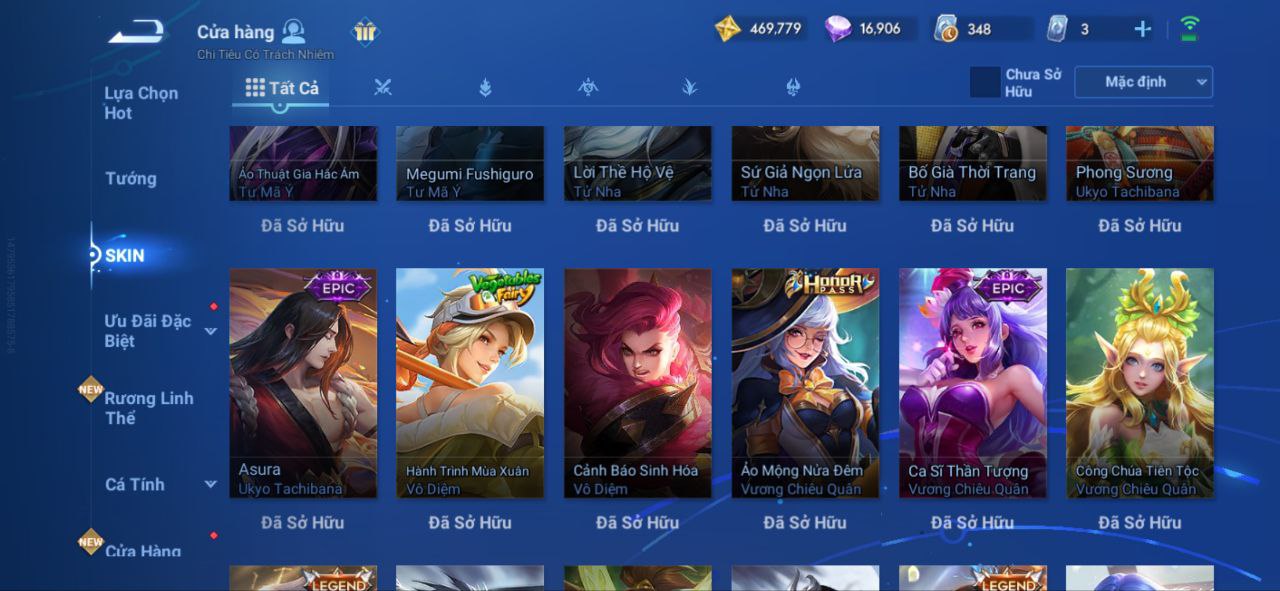This screenshot has width=1280, height=591.
Task: Open the Tướng sidebar tab
Action: [131, 179]
